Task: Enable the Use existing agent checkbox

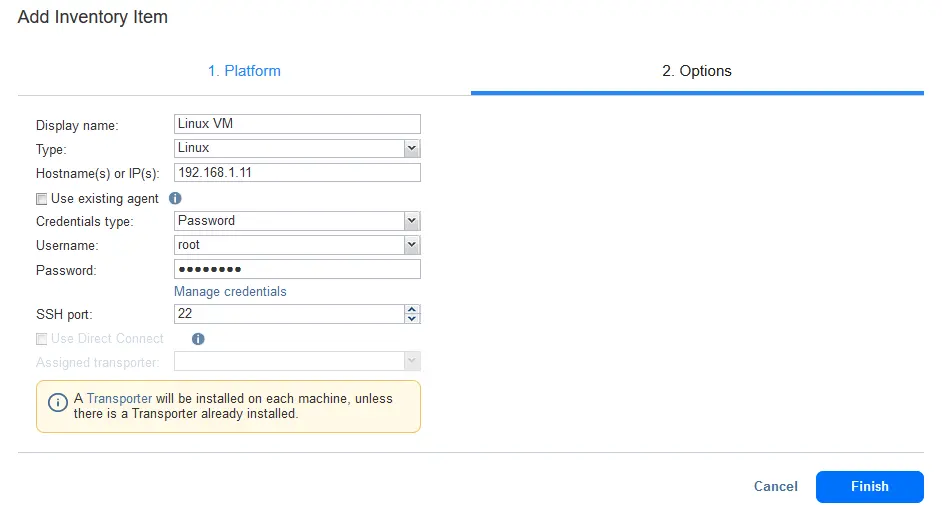Action: click(41, 199)
